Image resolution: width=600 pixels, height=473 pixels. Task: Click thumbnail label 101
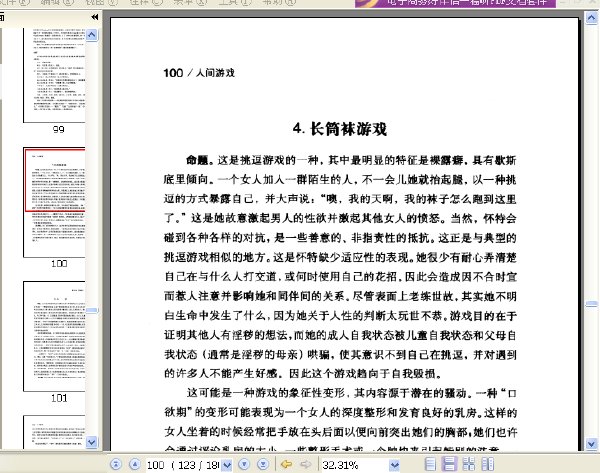59,398
